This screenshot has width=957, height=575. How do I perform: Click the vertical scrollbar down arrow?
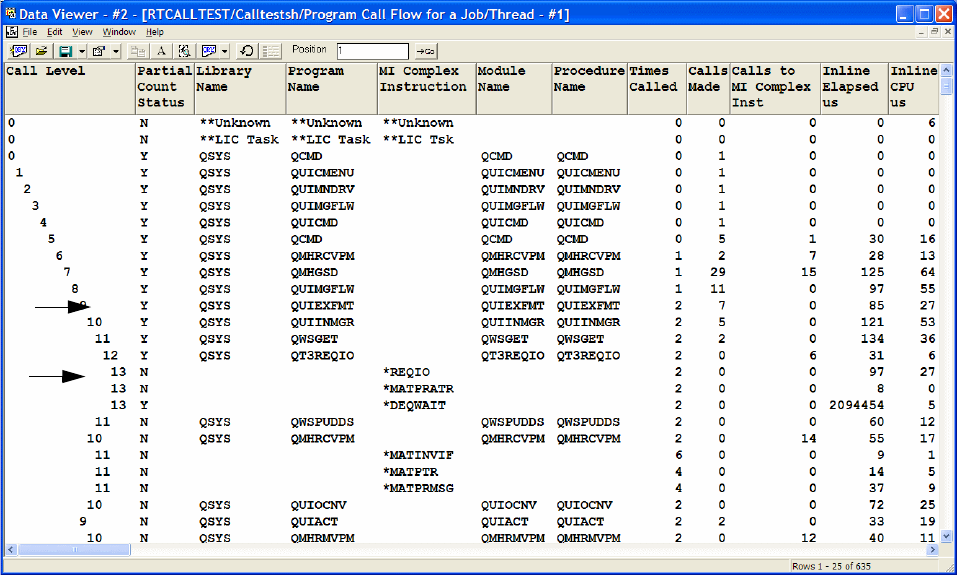[x=947, y=537]
